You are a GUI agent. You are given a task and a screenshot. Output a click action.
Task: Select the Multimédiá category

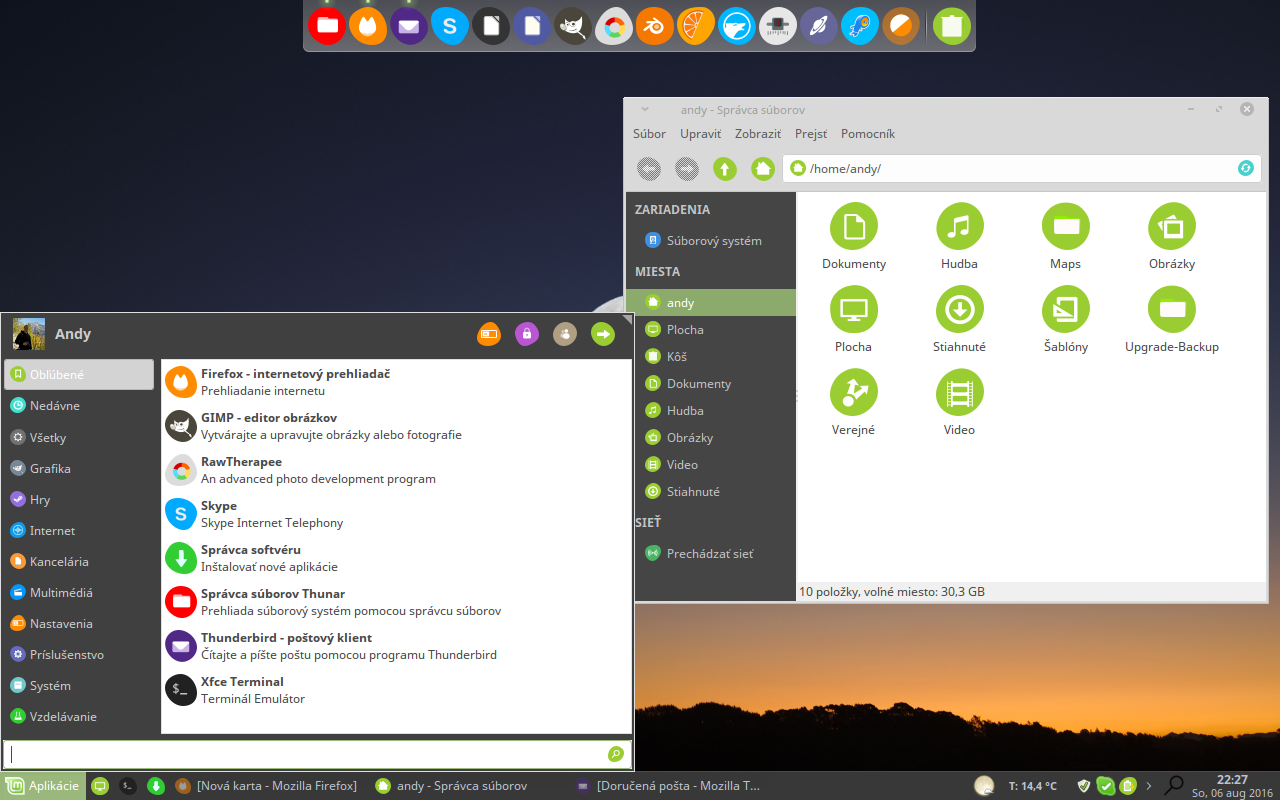(79, 592)
